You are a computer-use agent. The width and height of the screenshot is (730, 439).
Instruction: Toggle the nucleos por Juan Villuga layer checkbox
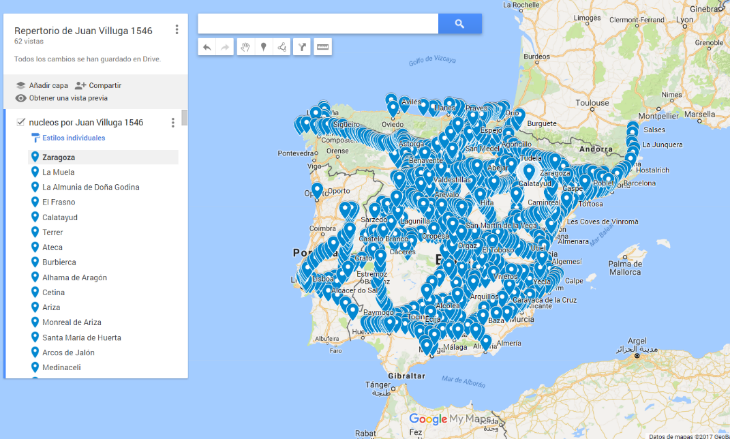pyautogui.click(x=20, y=122)
